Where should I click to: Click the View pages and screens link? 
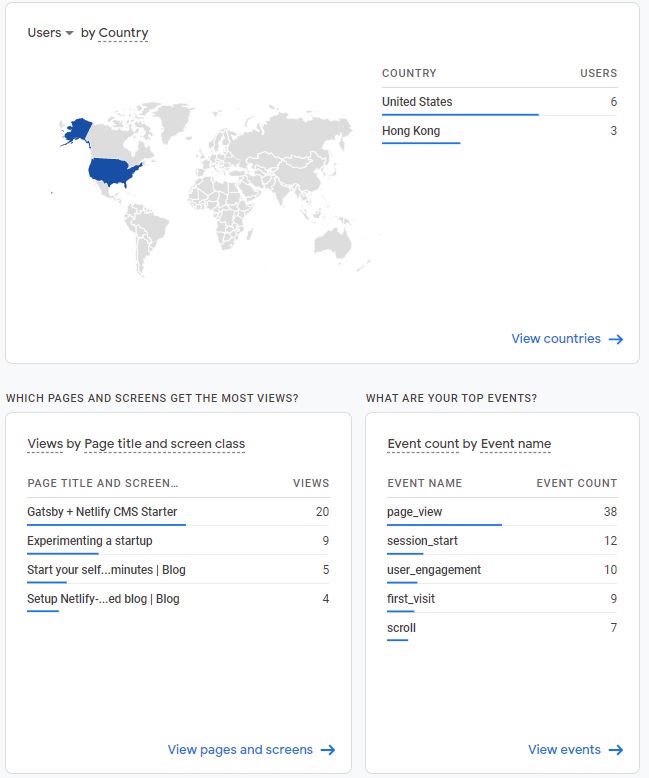coord(240,750)
